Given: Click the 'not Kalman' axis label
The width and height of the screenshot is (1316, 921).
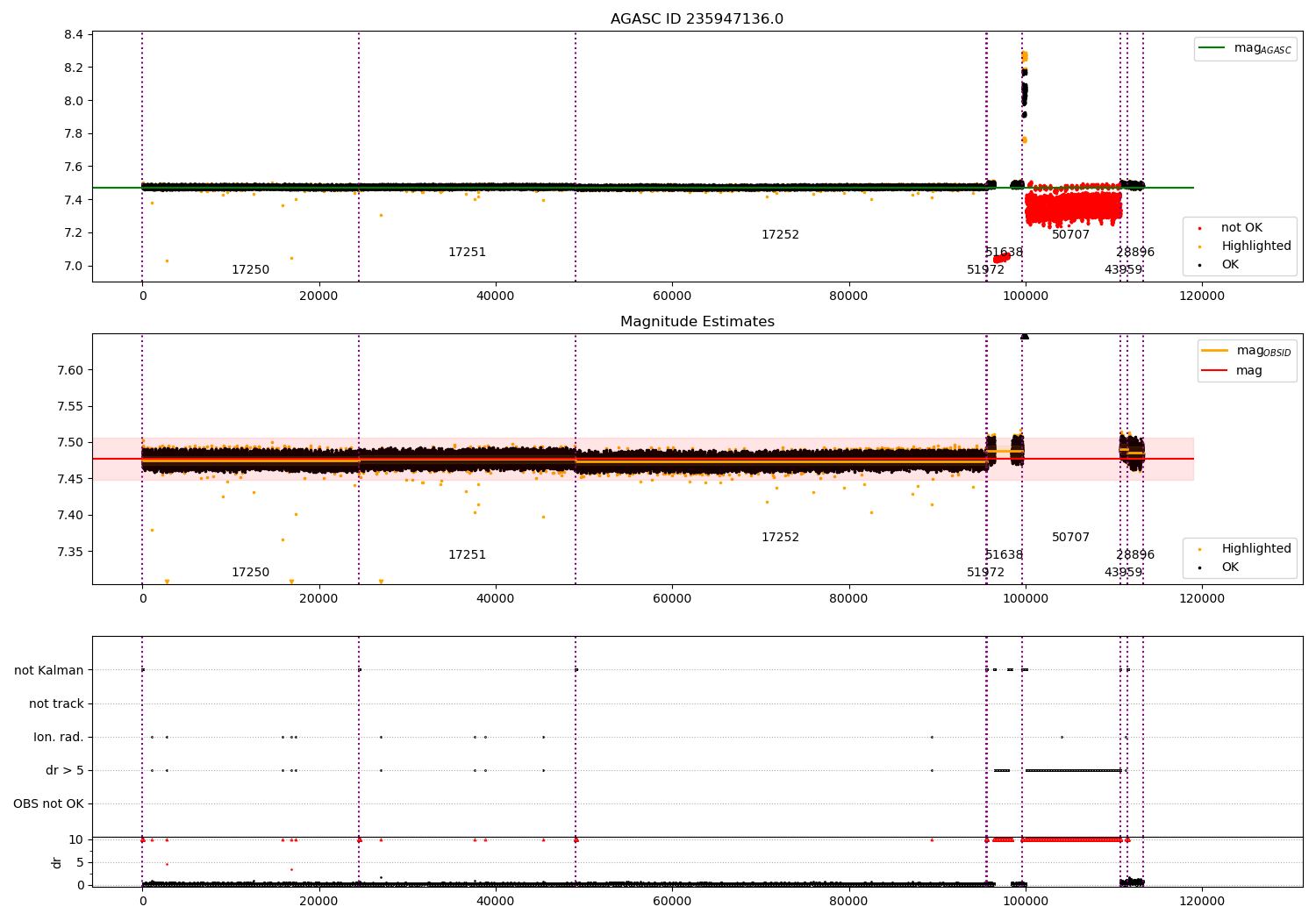Looking at the screenshot, I should 49,671.
